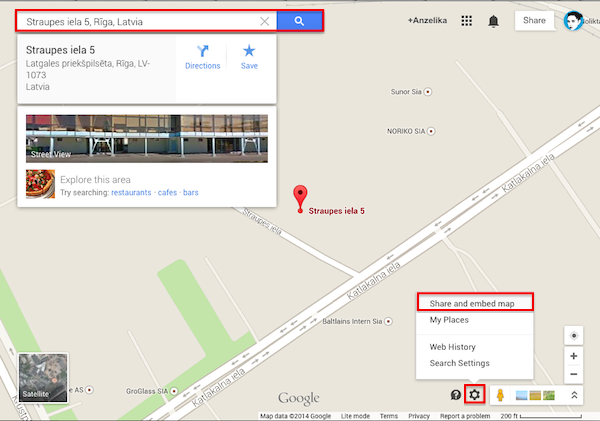
Task: Expand the imagery strip chevron
Action: click(x=574, y=395)
